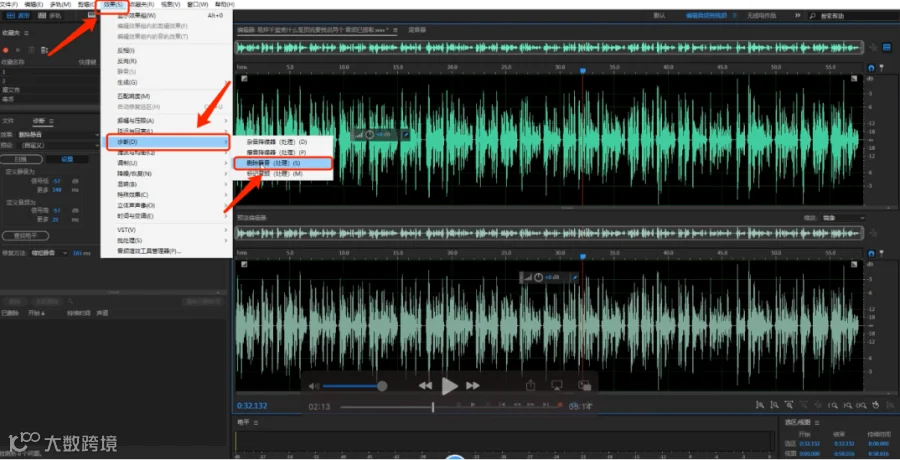Click the play favorite icon in 收藏夹 panel

point(18,51)
